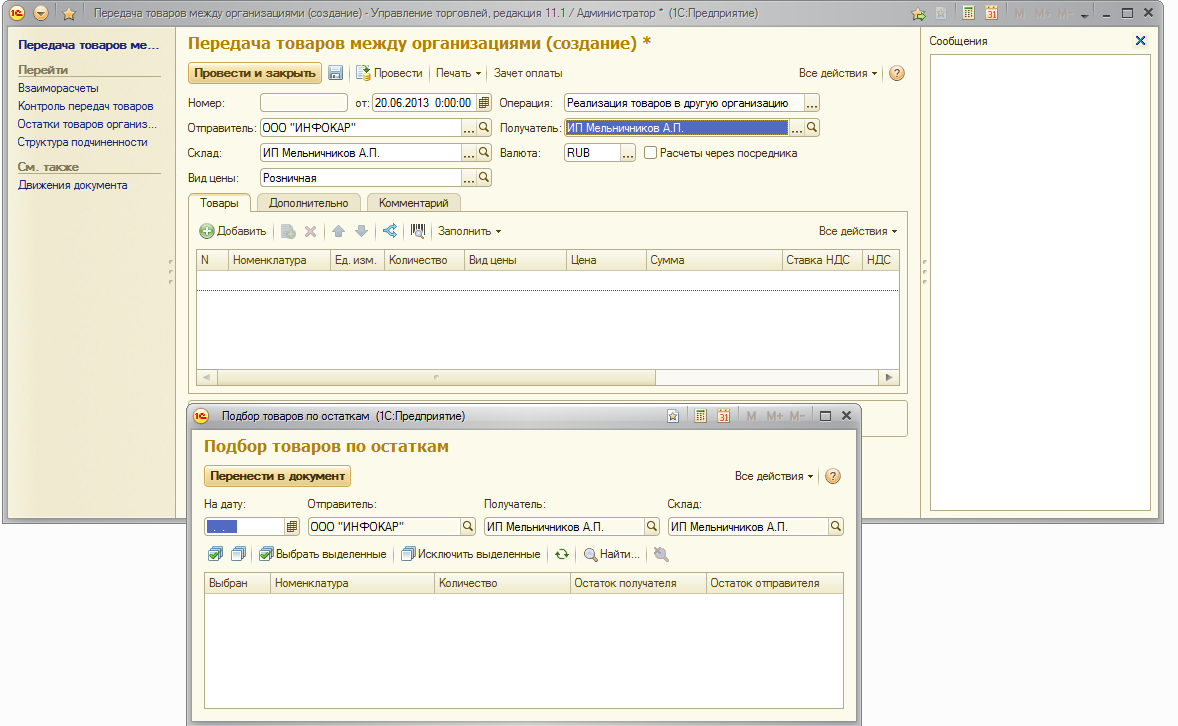Open calculator icon in Подбор window title bar
The image size is (1178, 726).
(700, 416)
